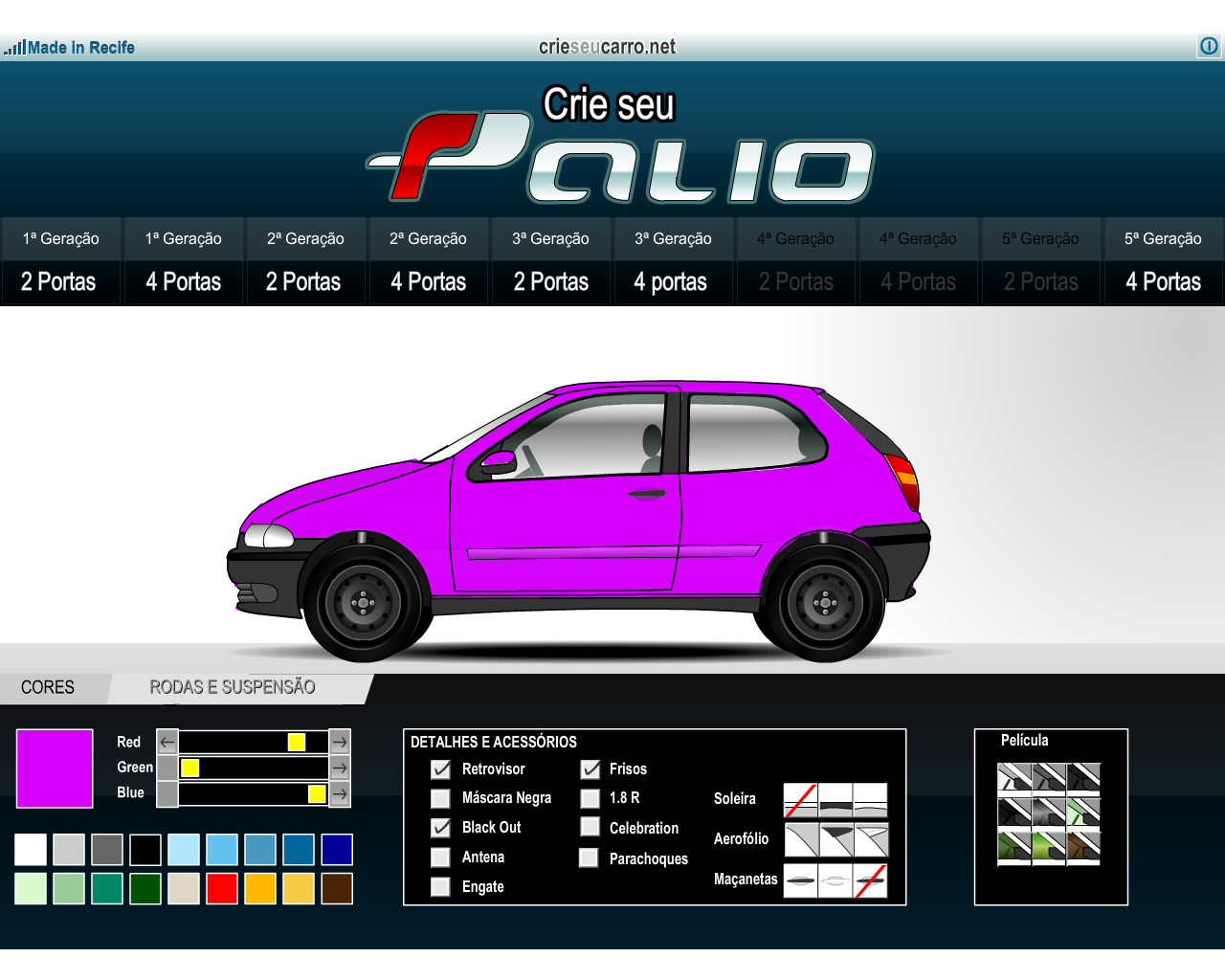Image resolution: width=1225 pixels, height=980 pixels.
Task: Apply the brown Película tint
Action: coord(1083,848)
